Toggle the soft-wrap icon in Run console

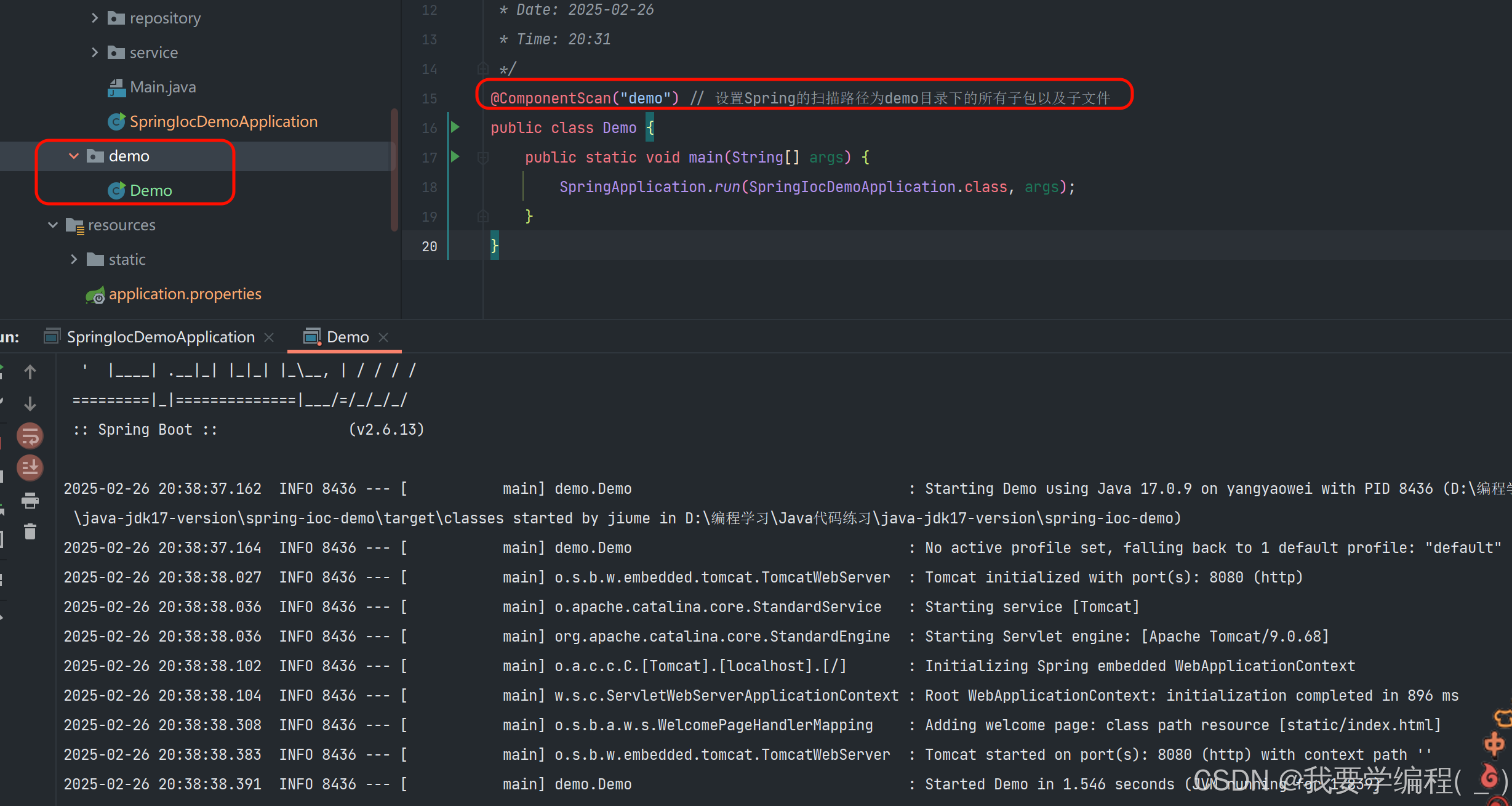point(30,437)
